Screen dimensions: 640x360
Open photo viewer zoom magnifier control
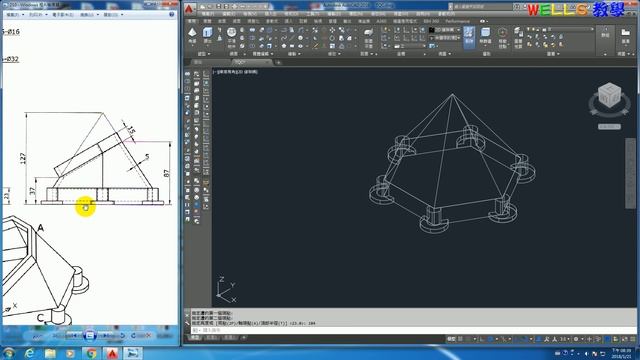pos(38,336)
